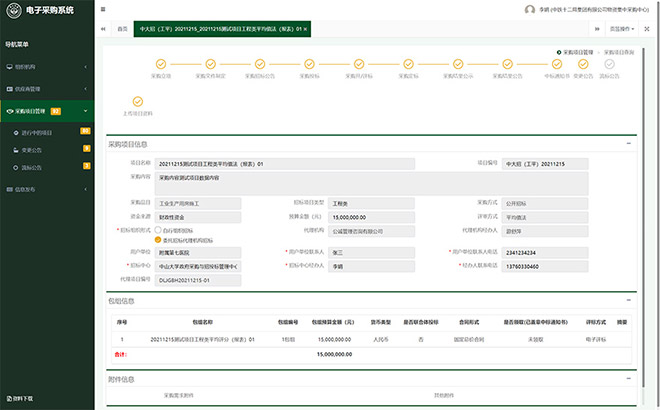Viewport: 660px width, 410px height.
Task: Collapse the 采购项目信息 panel
Action: click(629, 144)
